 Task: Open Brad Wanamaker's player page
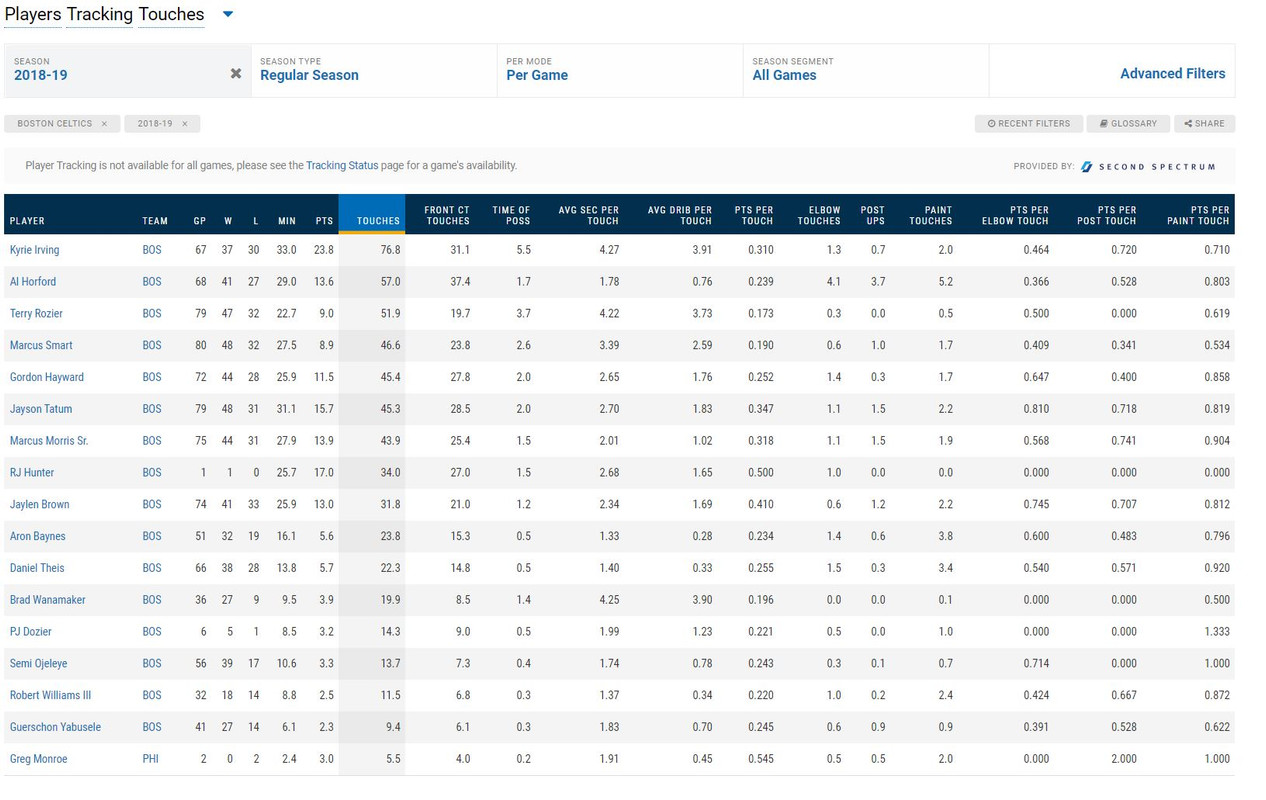pyautogui.click(x=48, y=600)
